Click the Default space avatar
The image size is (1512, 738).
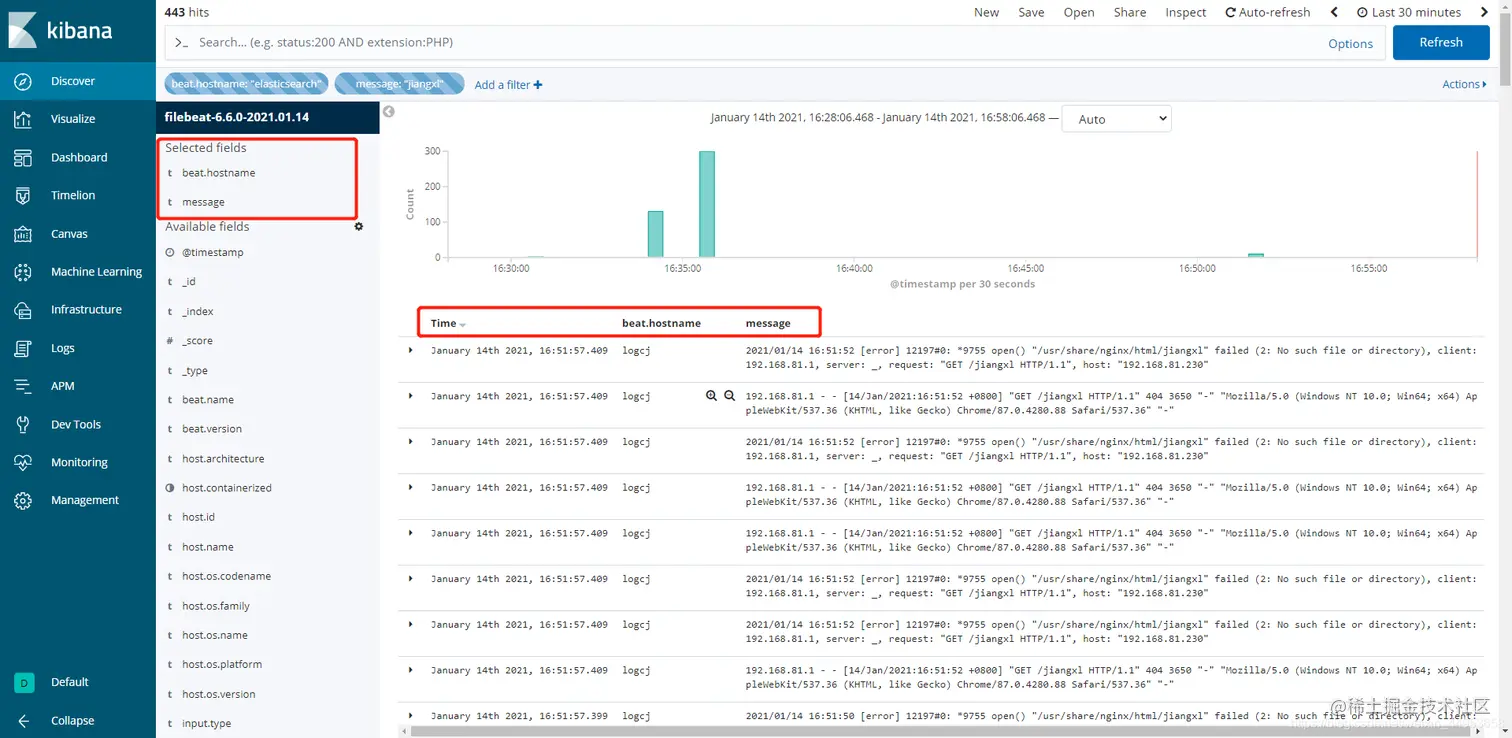tap(23, 682)
